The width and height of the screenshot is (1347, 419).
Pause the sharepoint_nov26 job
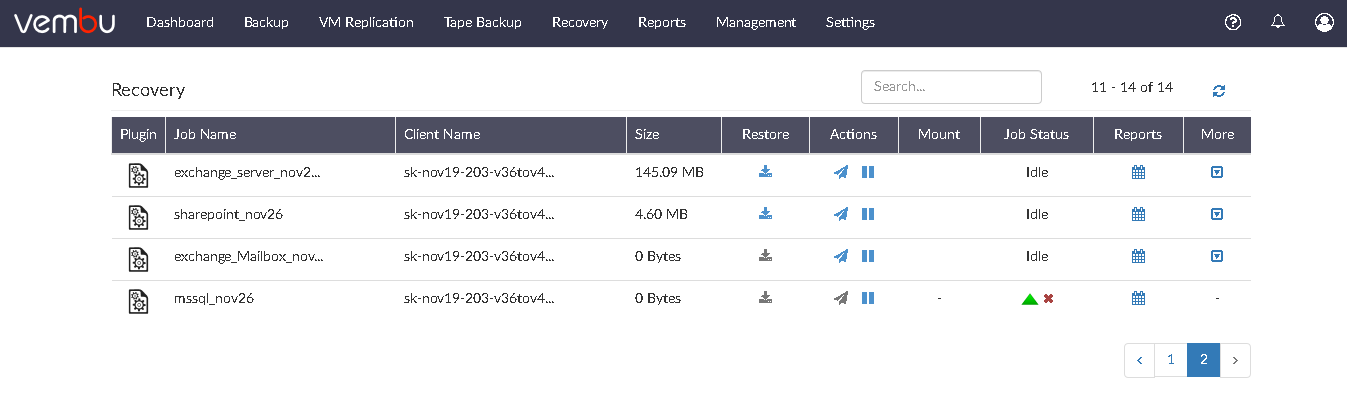click(868, 214)
